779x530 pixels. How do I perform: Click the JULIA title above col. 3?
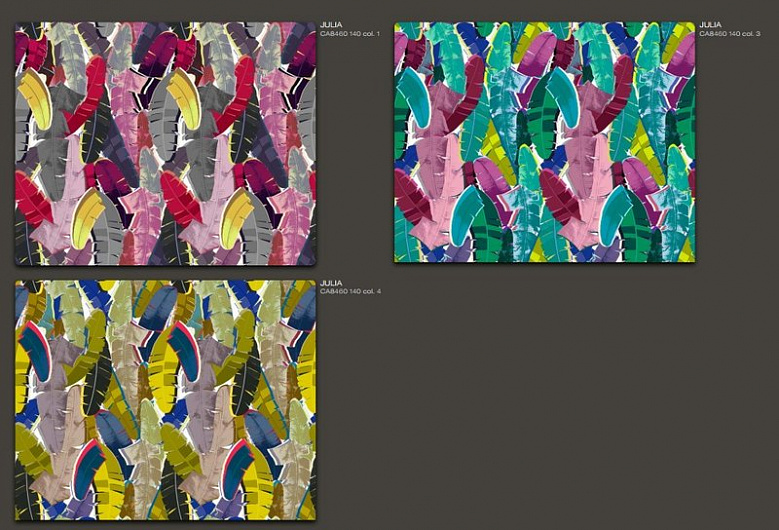(x=710, y=24)
